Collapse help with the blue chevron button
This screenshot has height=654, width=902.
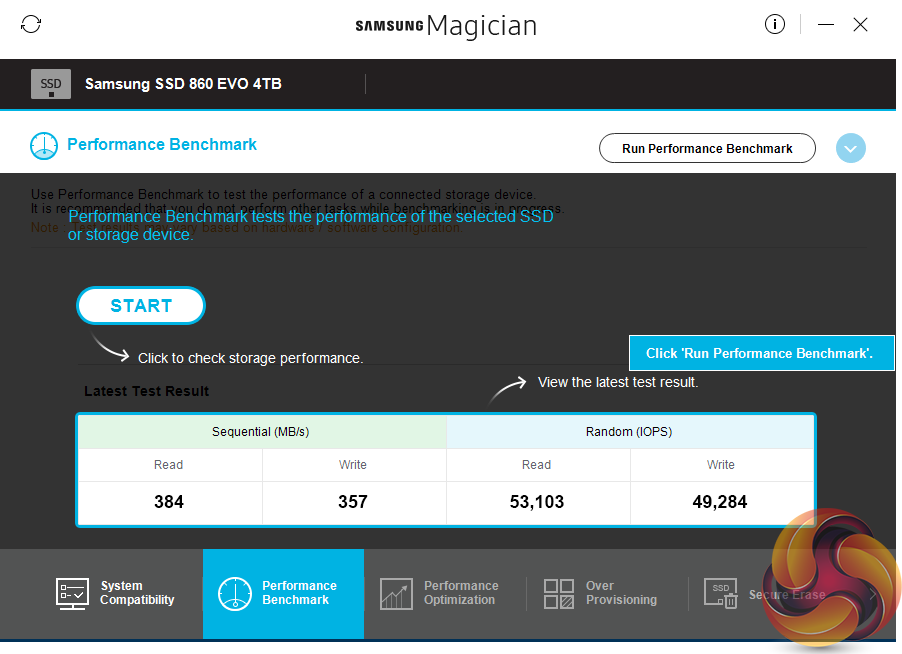(x=850, y=148)
